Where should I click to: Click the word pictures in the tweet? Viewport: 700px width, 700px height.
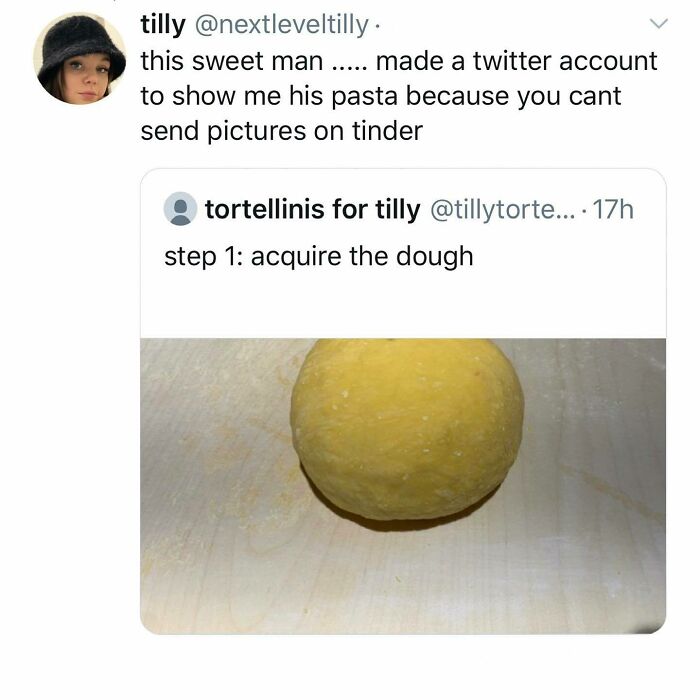(x=261, y=131)
